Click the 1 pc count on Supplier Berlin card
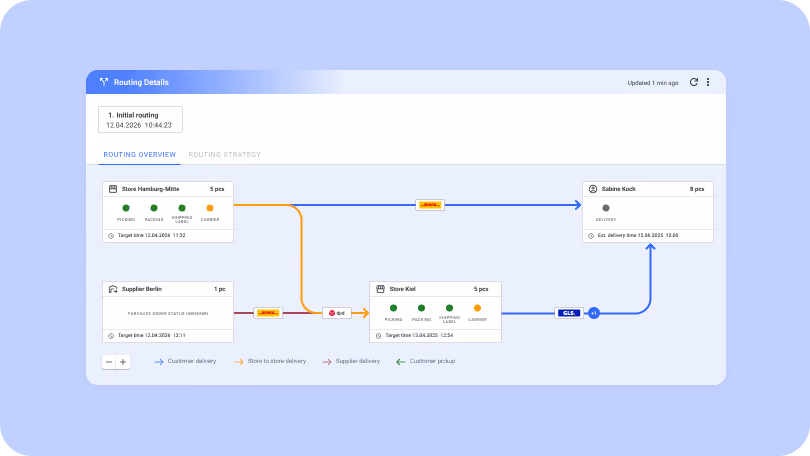The height and width of the screenshot is (456, 810). pos(220,289)
